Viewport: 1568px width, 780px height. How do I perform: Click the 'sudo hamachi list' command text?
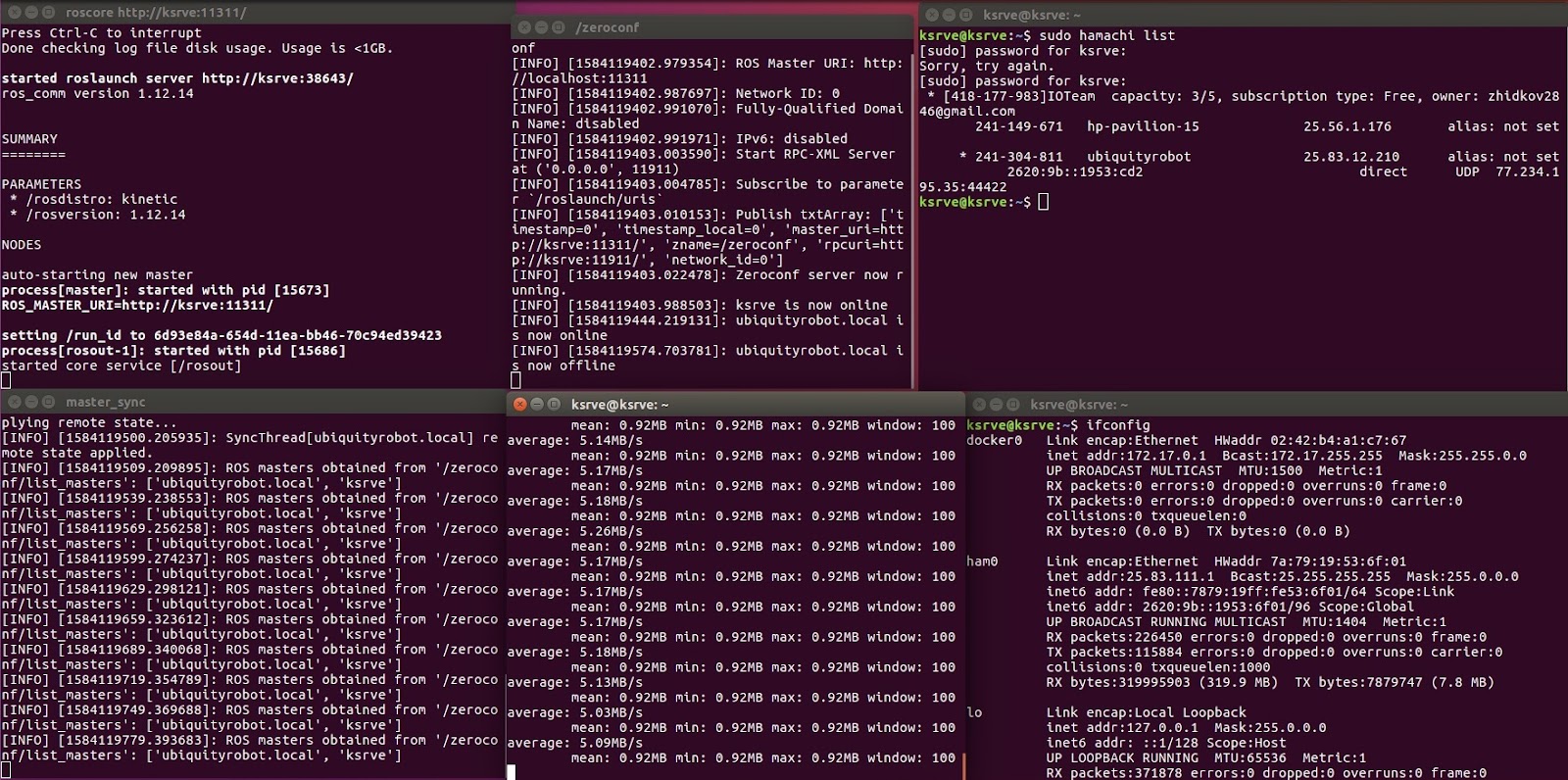tap(1106, 35)
